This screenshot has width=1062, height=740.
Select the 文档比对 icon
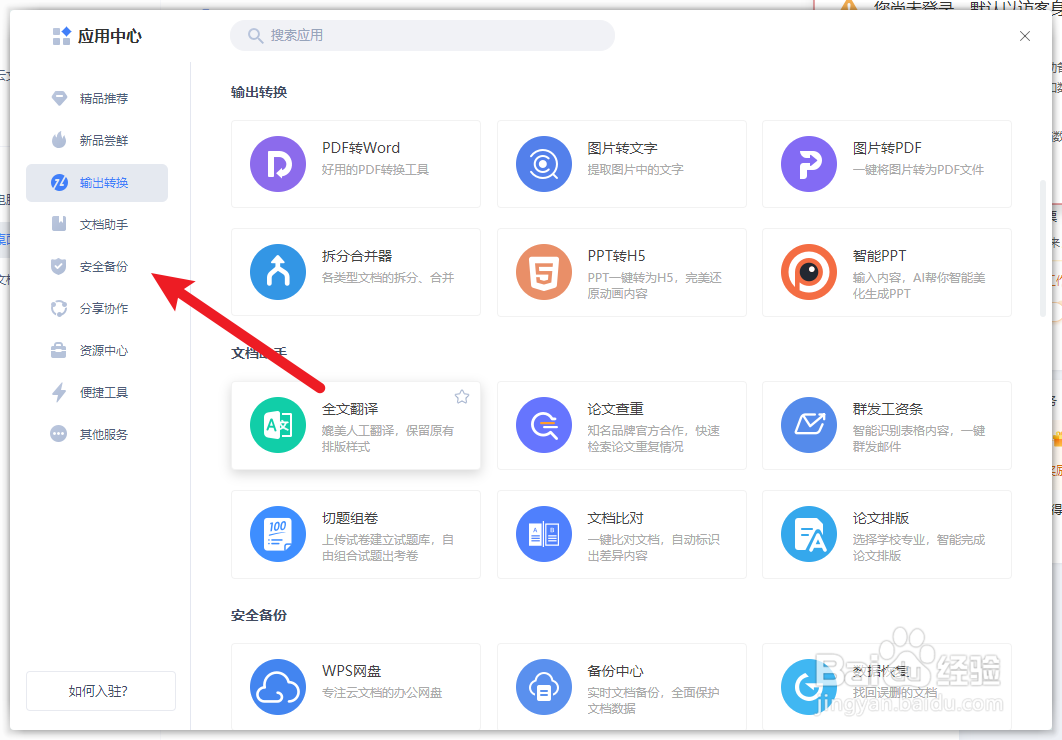[543, 534]
